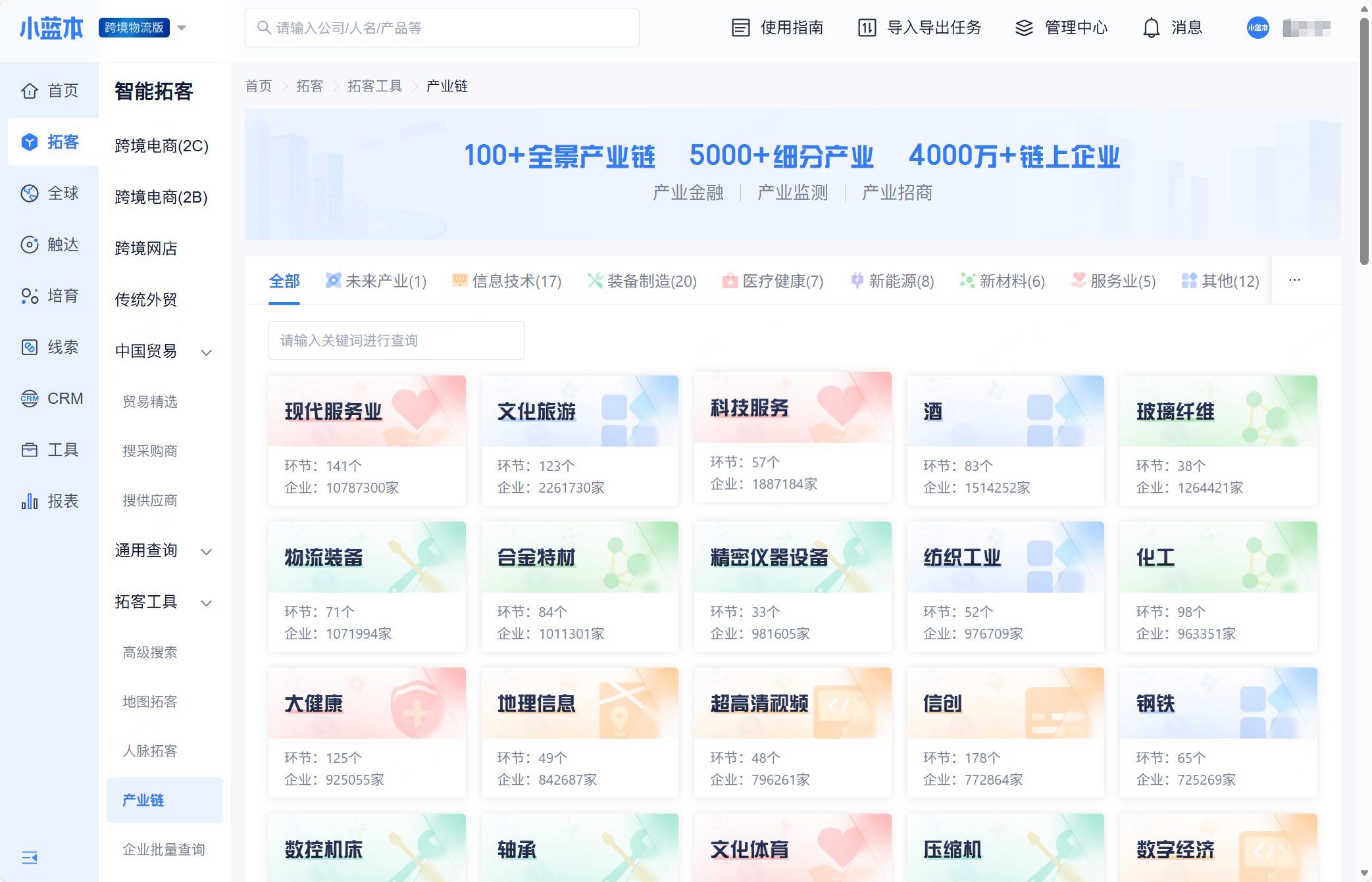Click the keyword query input field

pyautogui.click(x=396, y=340)
